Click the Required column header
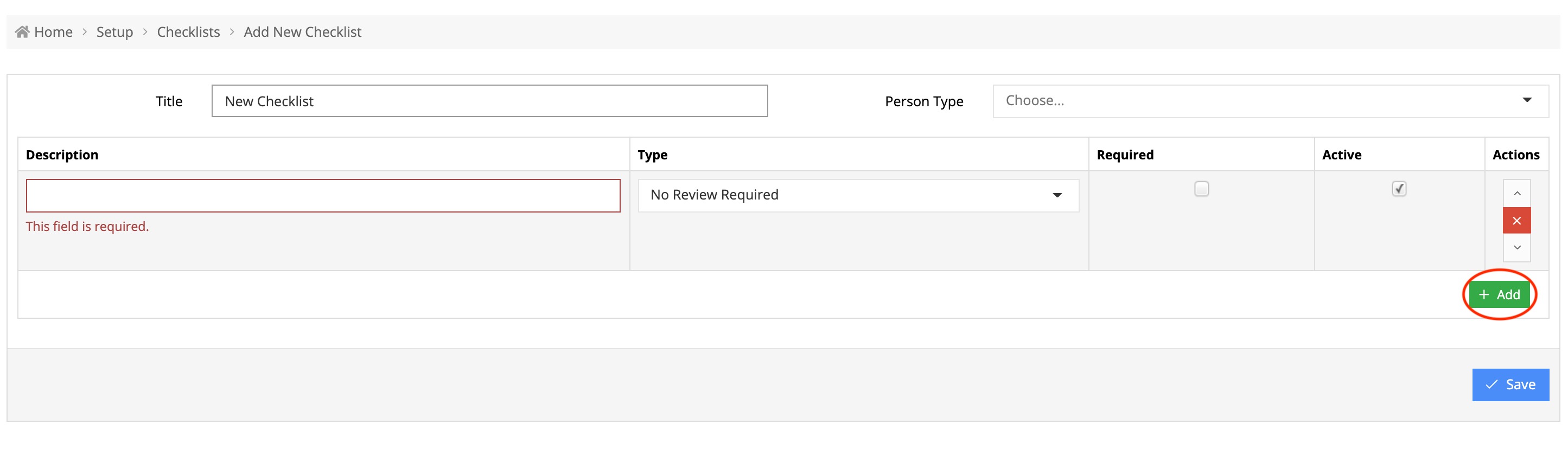Screen dimensions: 1568x463 coord(1124,155)
